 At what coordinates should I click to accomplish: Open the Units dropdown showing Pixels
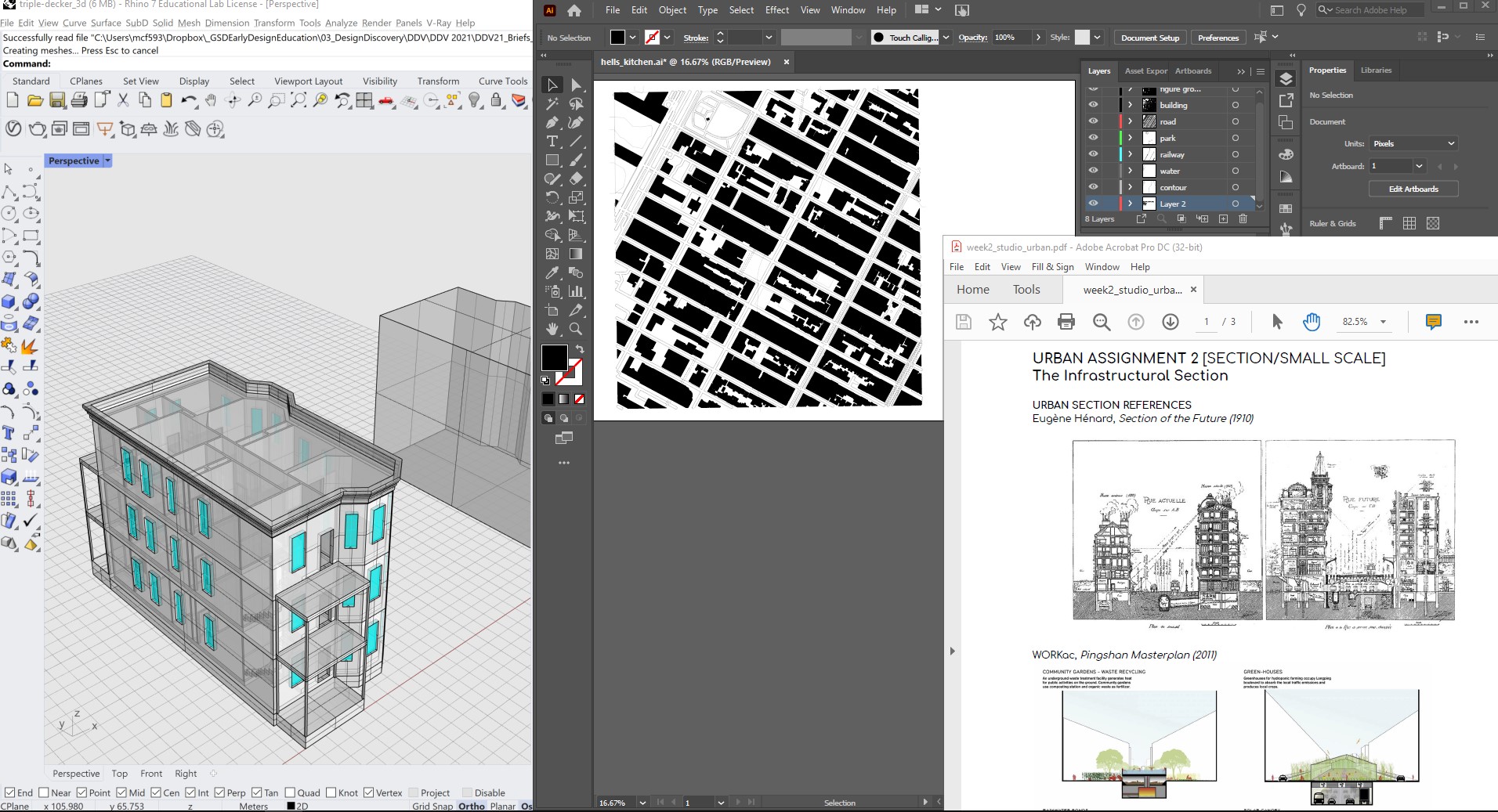[1413, 143]
